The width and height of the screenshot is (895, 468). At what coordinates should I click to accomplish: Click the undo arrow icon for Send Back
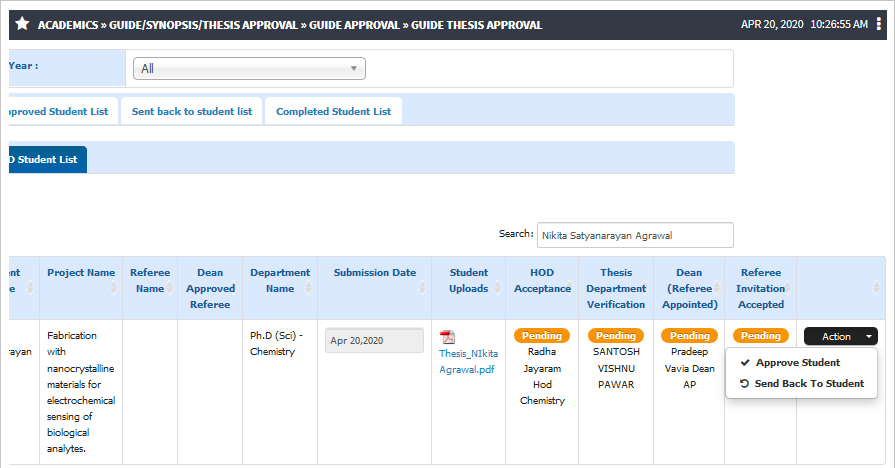click(744, 384)
